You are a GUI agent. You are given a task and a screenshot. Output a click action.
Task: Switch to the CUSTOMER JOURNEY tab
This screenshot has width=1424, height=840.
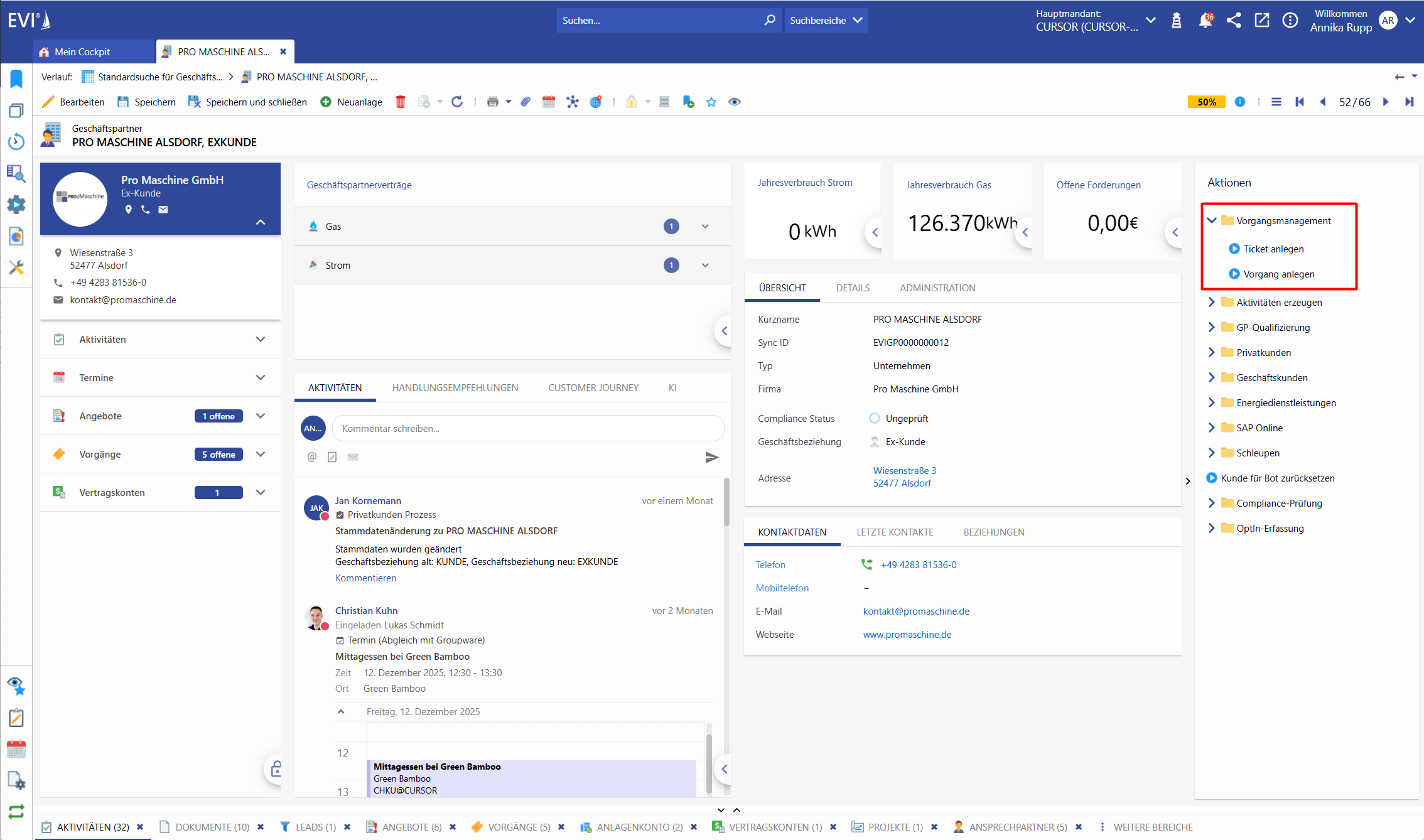pyautogui.click(x=593, y=387)
